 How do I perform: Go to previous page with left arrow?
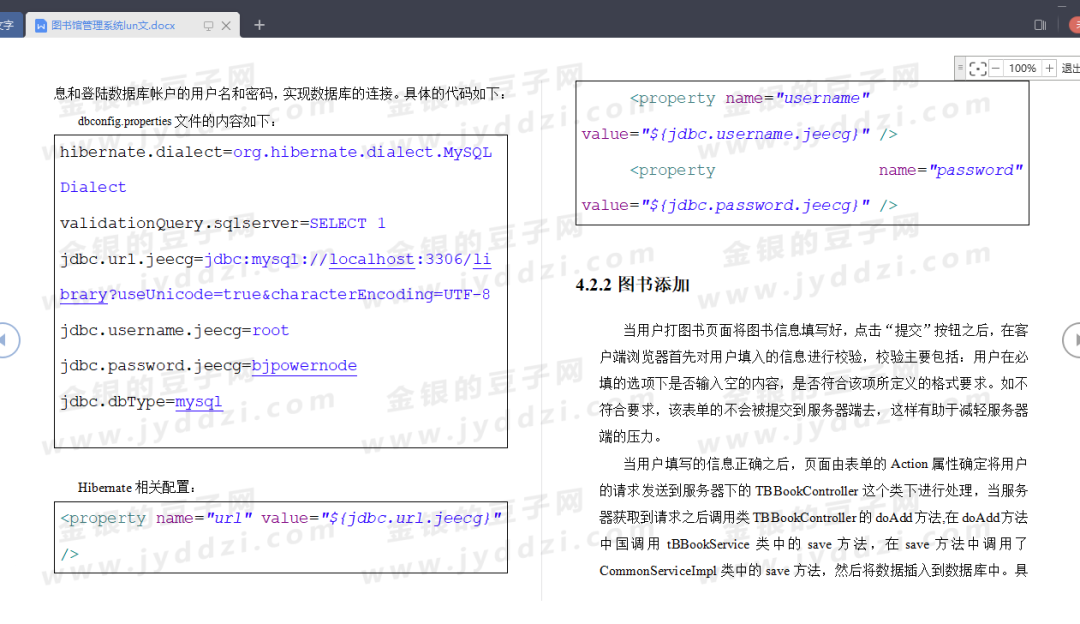4,340
